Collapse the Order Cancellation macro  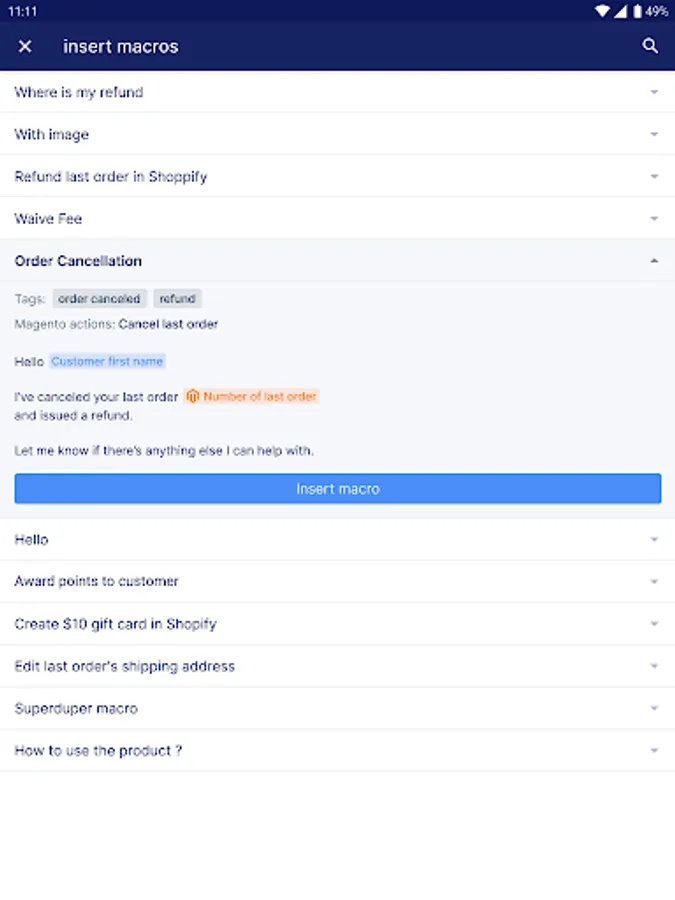tap(654, 261)
